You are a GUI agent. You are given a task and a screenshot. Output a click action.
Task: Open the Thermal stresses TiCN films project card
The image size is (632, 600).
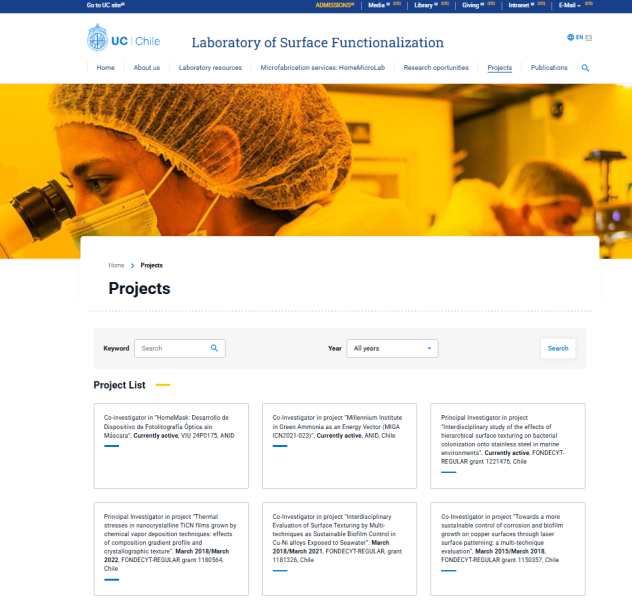[171, 548]
